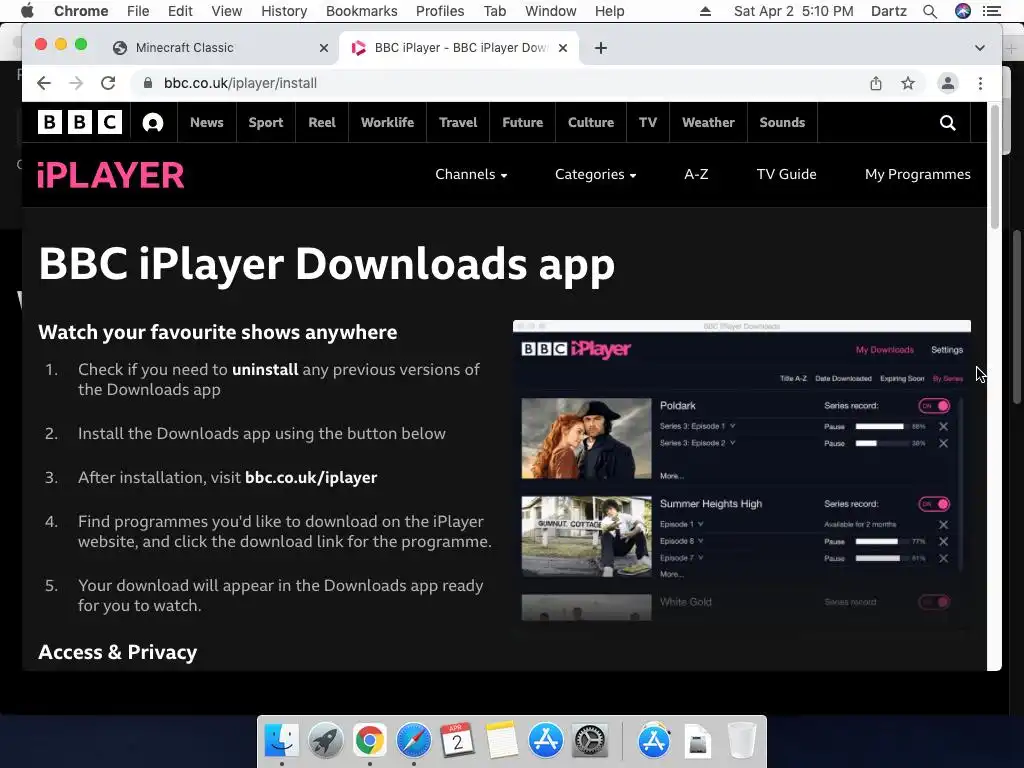Reload the page with the refresh icon
Image resolution: width=1024 pixels, height=768 pixels.
point(108,83)
